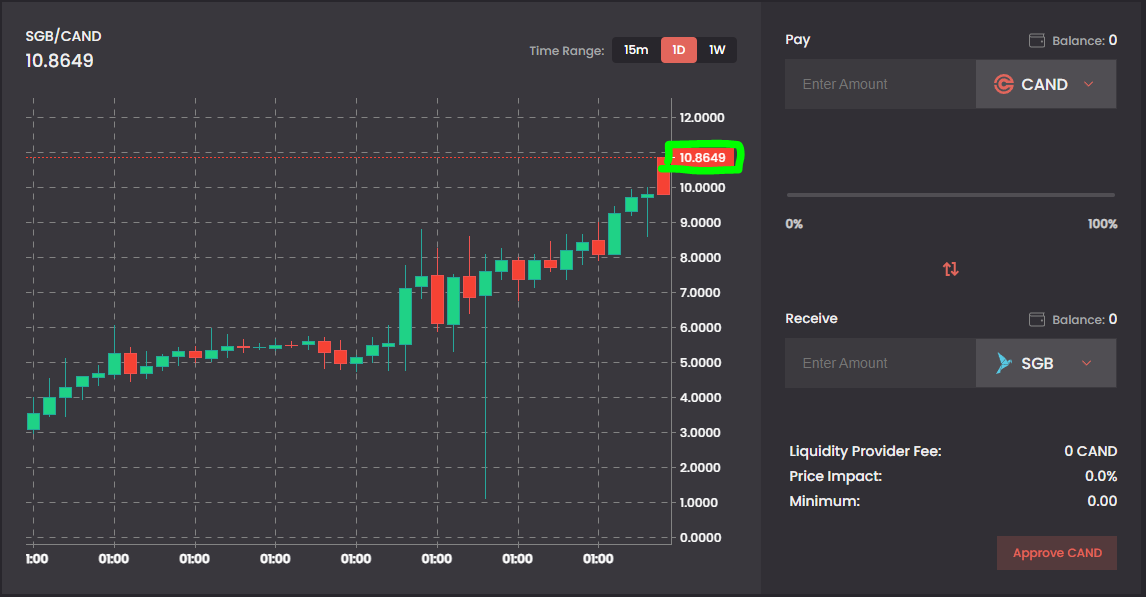The image size is (1146, 597).
Task: Click the Receive Enter Amount field
Action: [x=880, y=363]
